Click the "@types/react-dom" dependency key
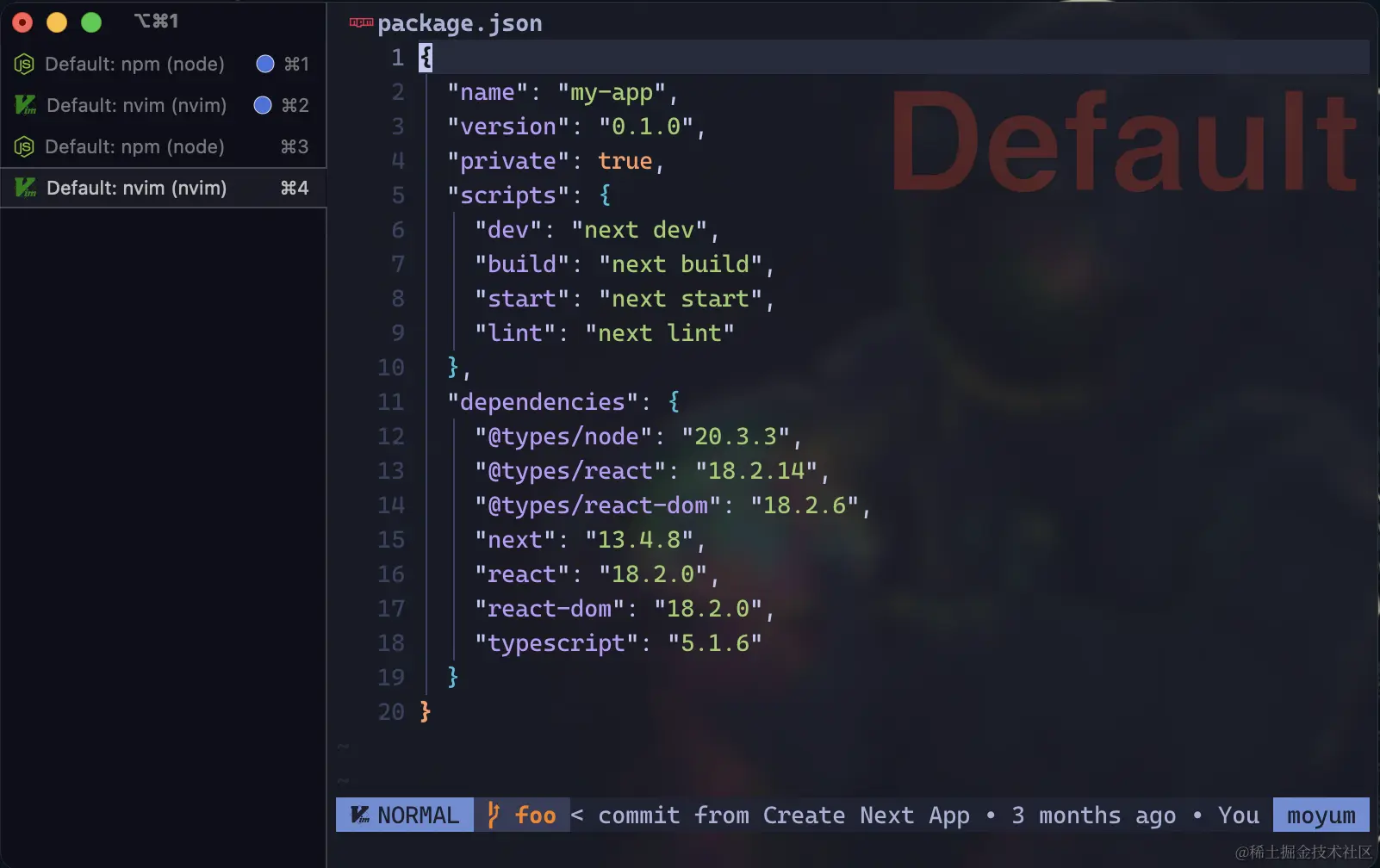1380x868 pixels. [x=598, y=505]
